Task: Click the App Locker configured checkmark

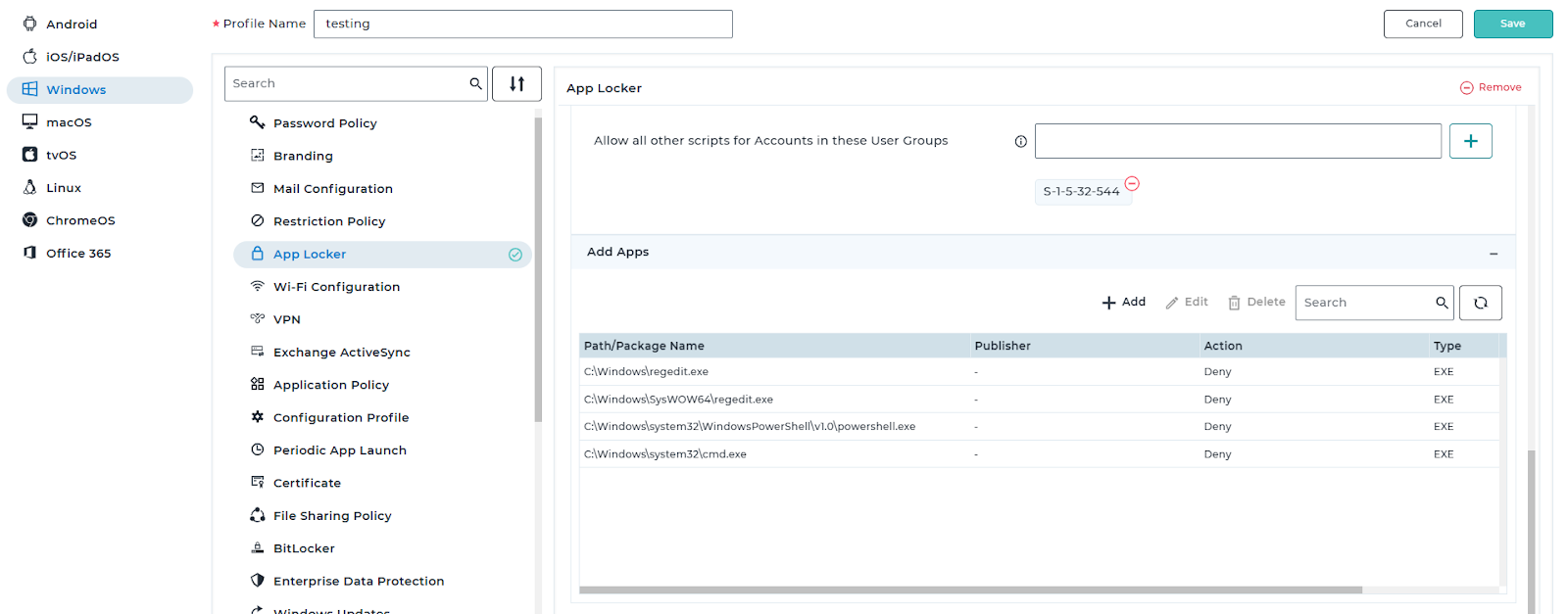Action: 515,255
